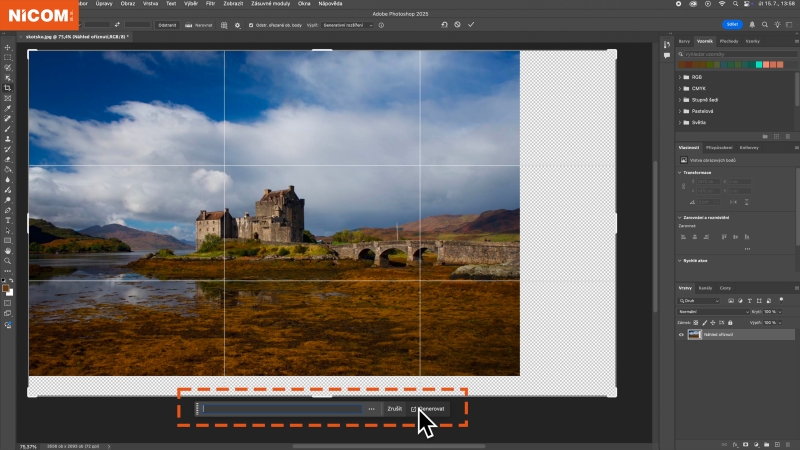Screen dimensions: 800x450
Task: Open the crop overlay grid options icon
Action: [224, 25]
